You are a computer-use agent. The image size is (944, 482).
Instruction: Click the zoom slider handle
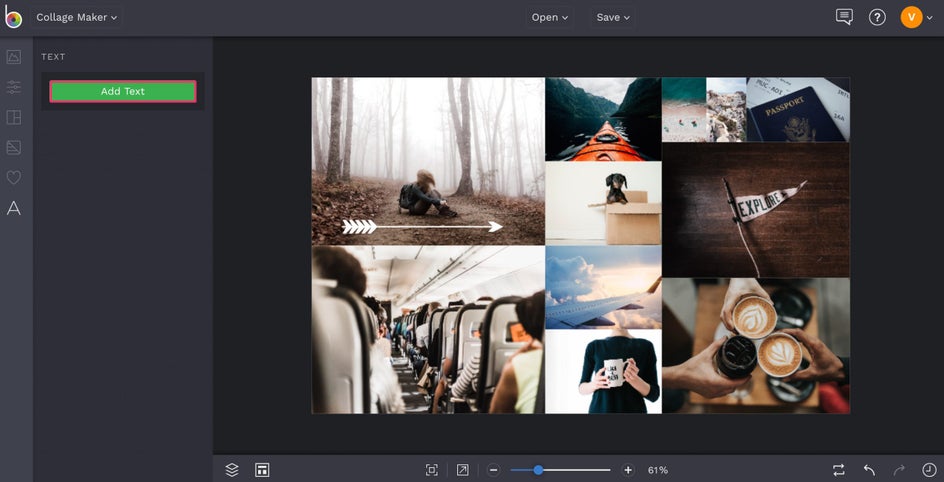coord(538,470)
